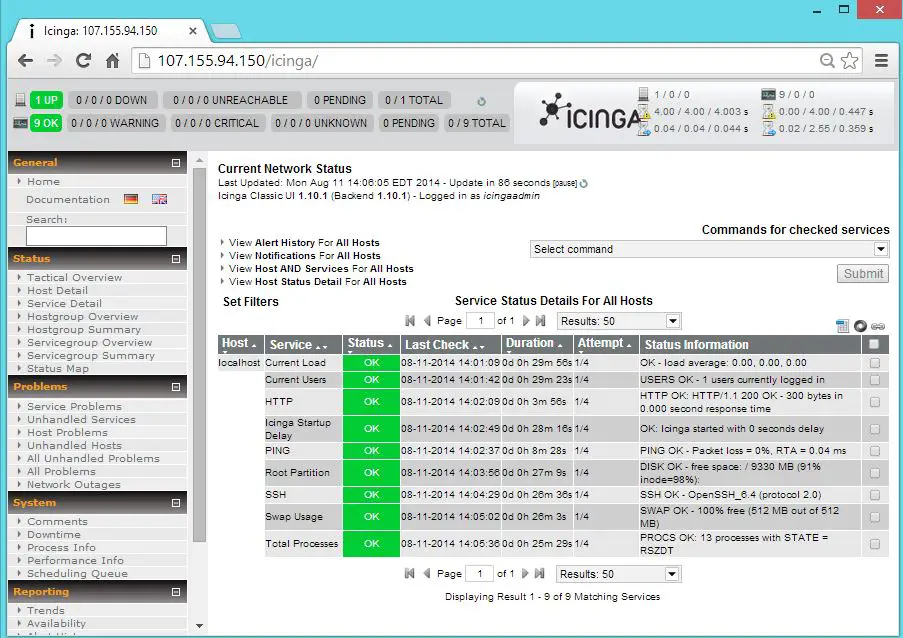Image resolution: width=903 pixels, height=638 pixels.
Task: Check the SSH service row checkbox
Action: click(875, 495)
